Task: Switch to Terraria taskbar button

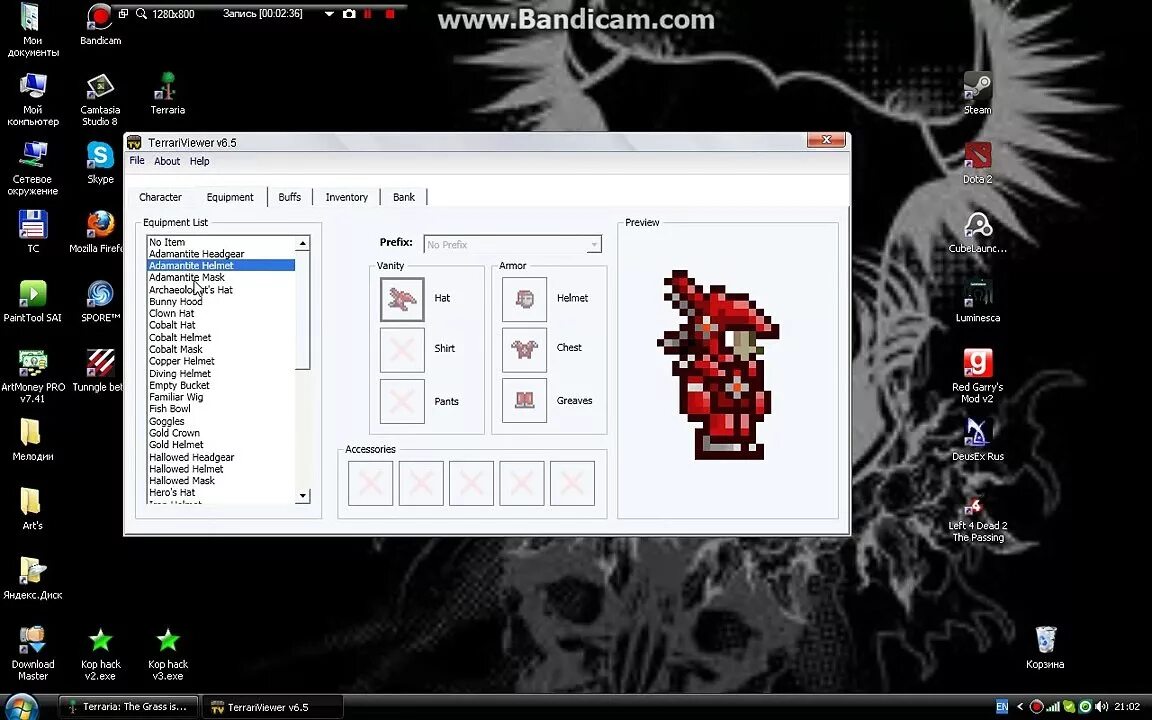Action: click(129, 707)
